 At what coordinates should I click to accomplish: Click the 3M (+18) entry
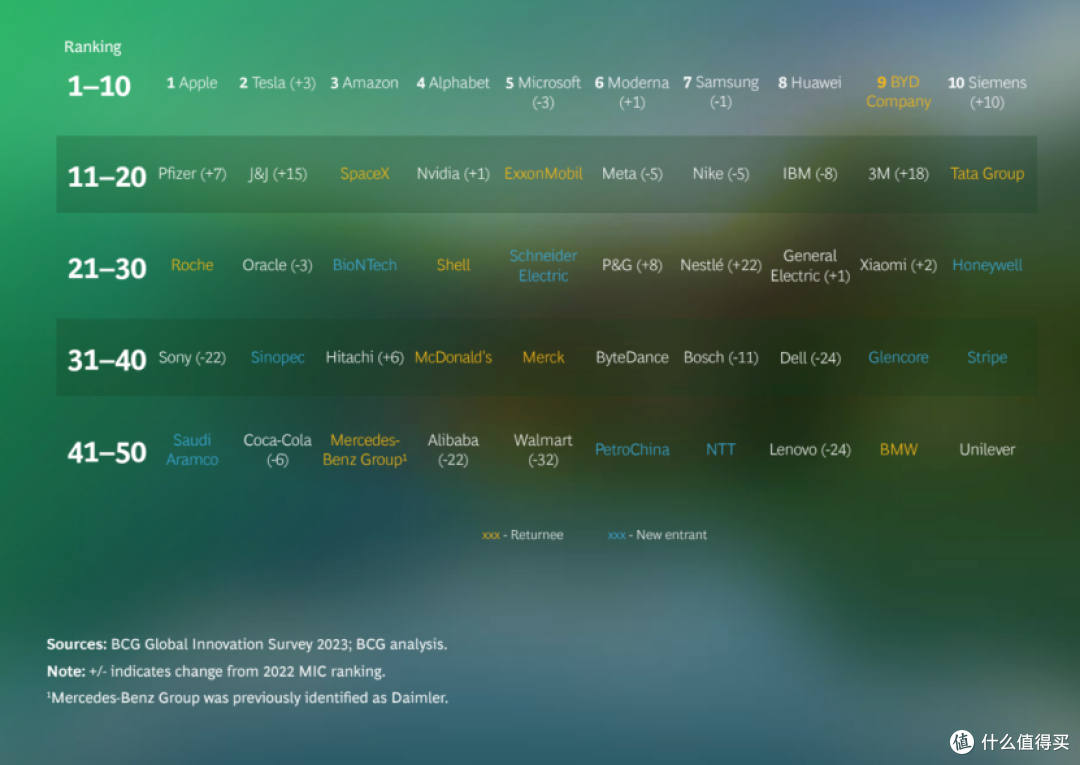[898, 174]
